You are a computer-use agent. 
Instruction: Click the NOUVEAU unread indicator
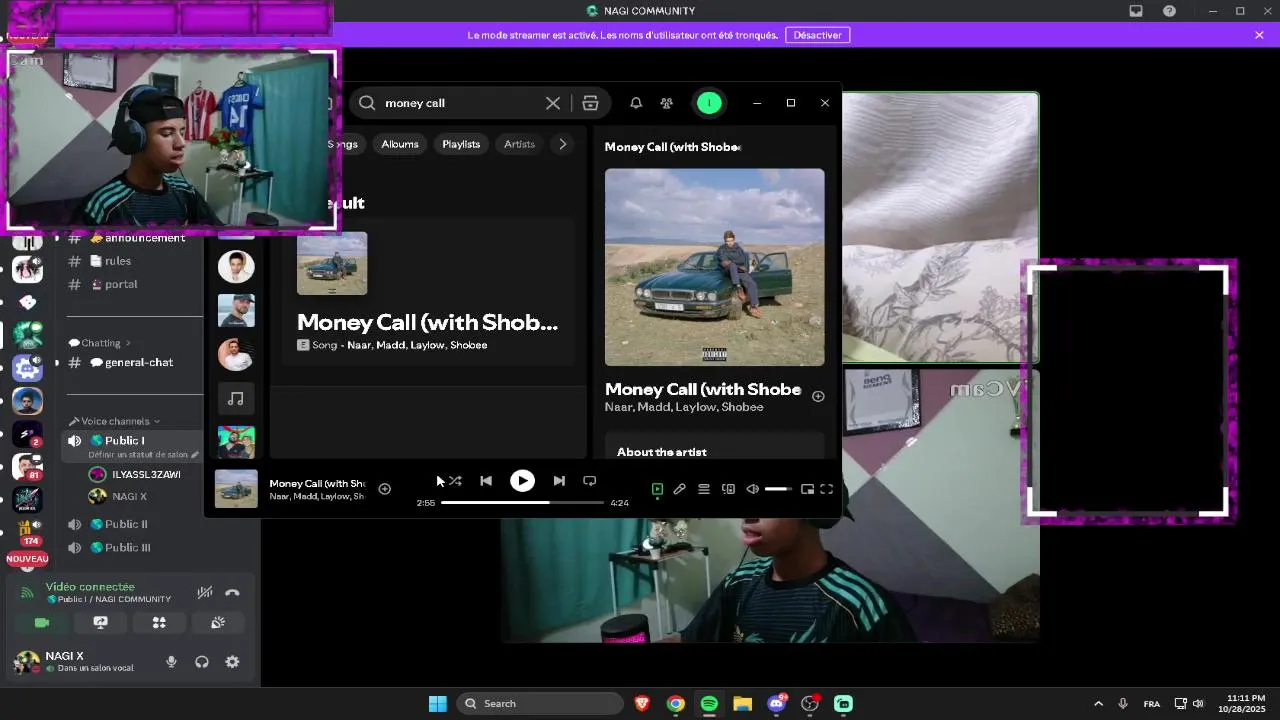click(x=27, y=559)
